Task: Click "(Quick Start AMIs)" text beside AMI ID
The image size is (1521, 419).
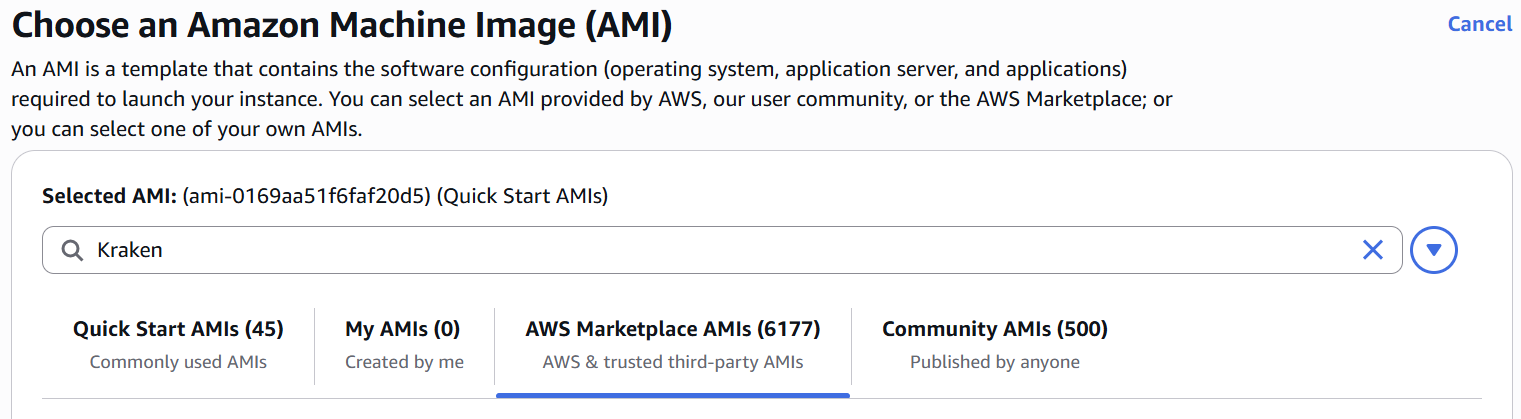Action: (524, 197)
